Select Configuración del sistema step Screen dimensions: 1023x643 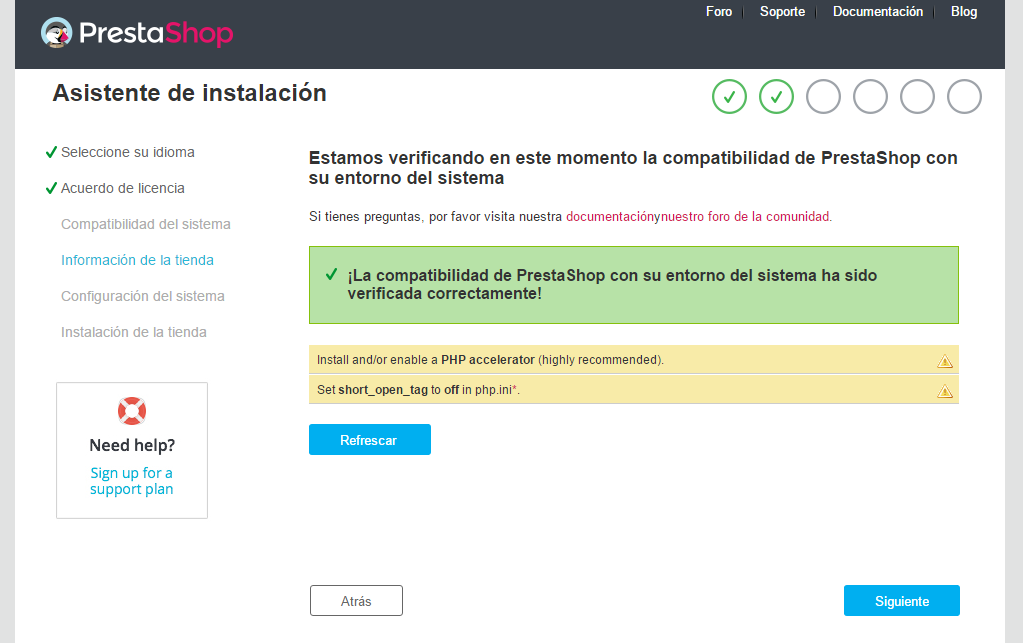pyautogui.click(x=142, y=296)
